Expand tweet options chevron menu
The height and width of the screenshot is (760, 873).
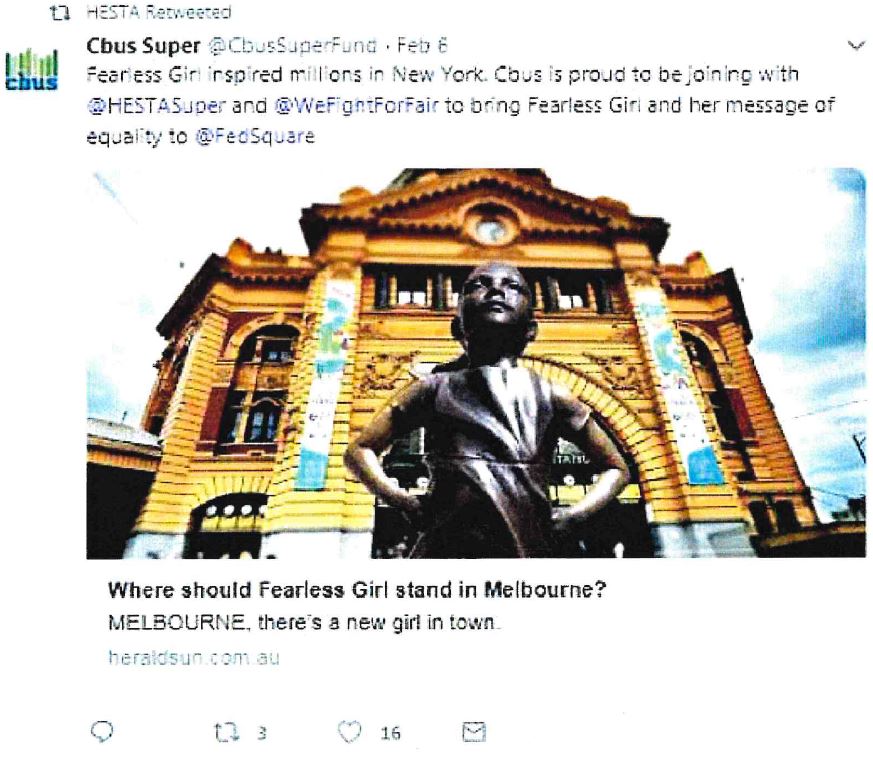click(856, 46)
